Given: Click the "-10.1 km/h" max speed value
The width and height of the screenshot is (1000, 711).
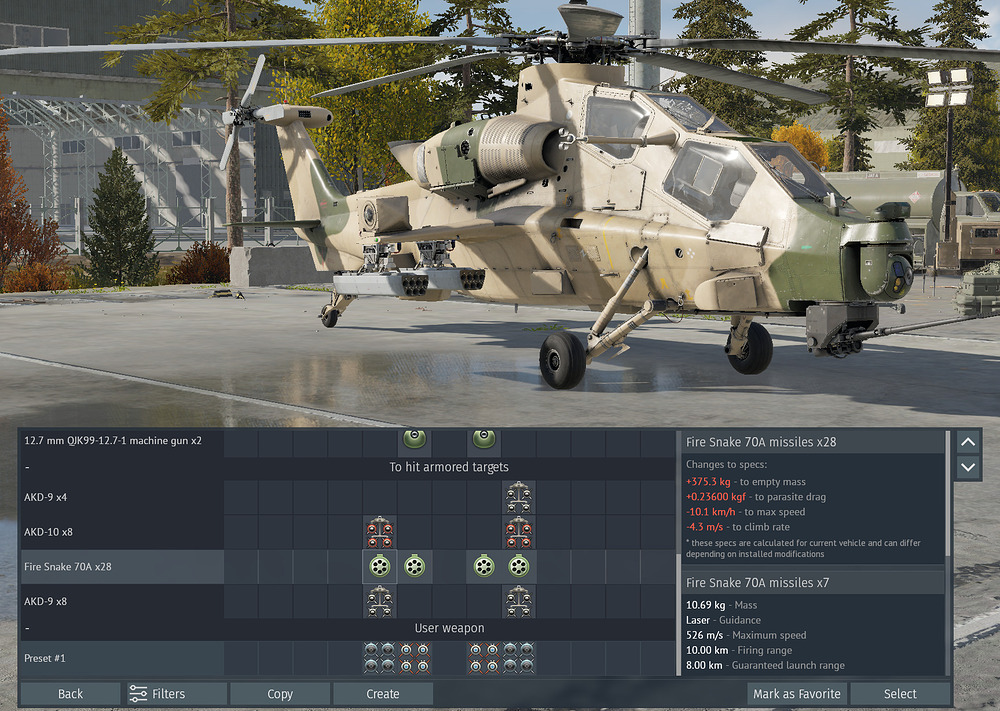Looking at the screenshot, I should (710, 512).
